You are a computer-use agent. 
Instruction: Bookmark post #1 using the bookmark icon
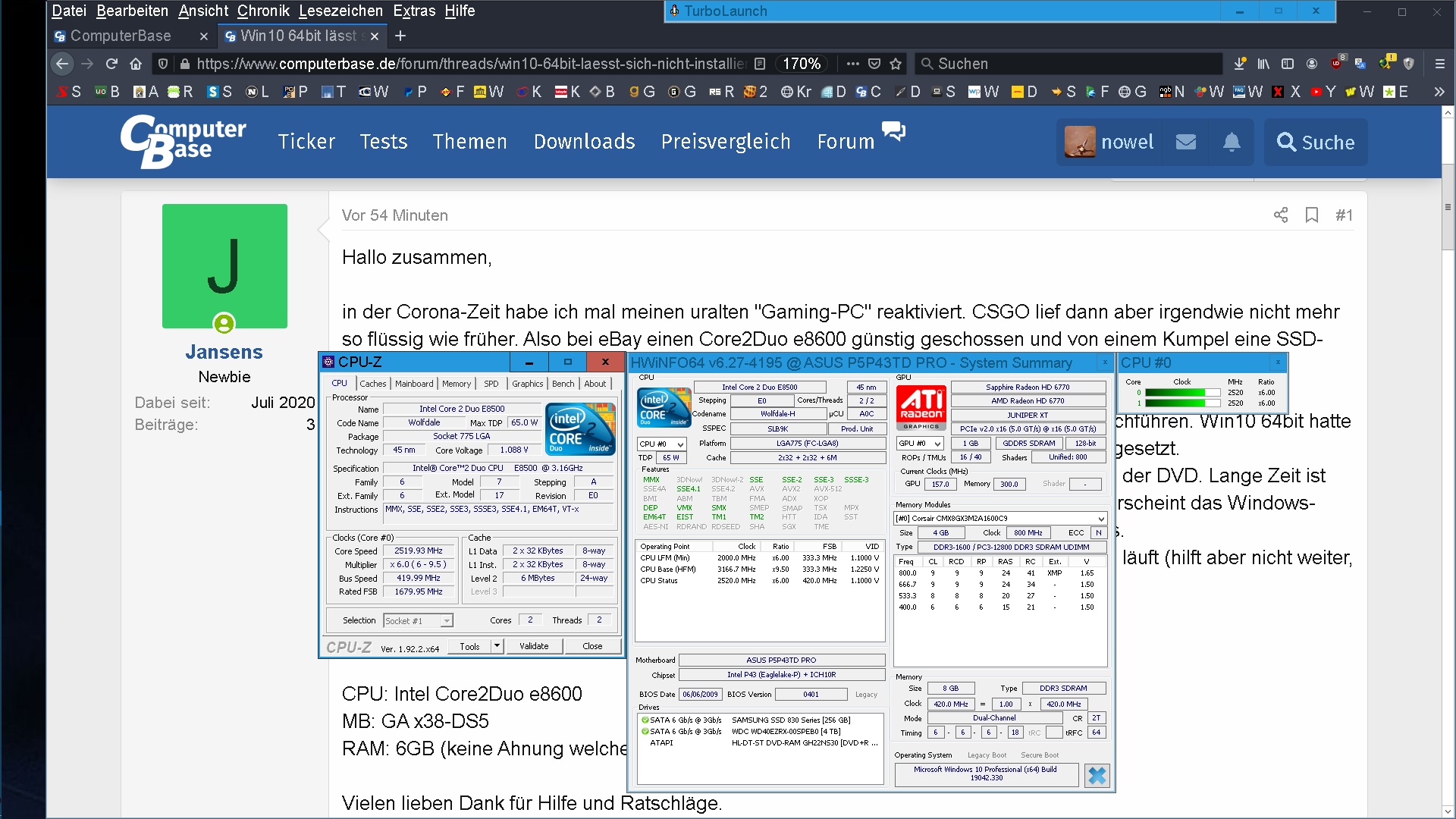pyautogui.click(x=1312, y=215)
